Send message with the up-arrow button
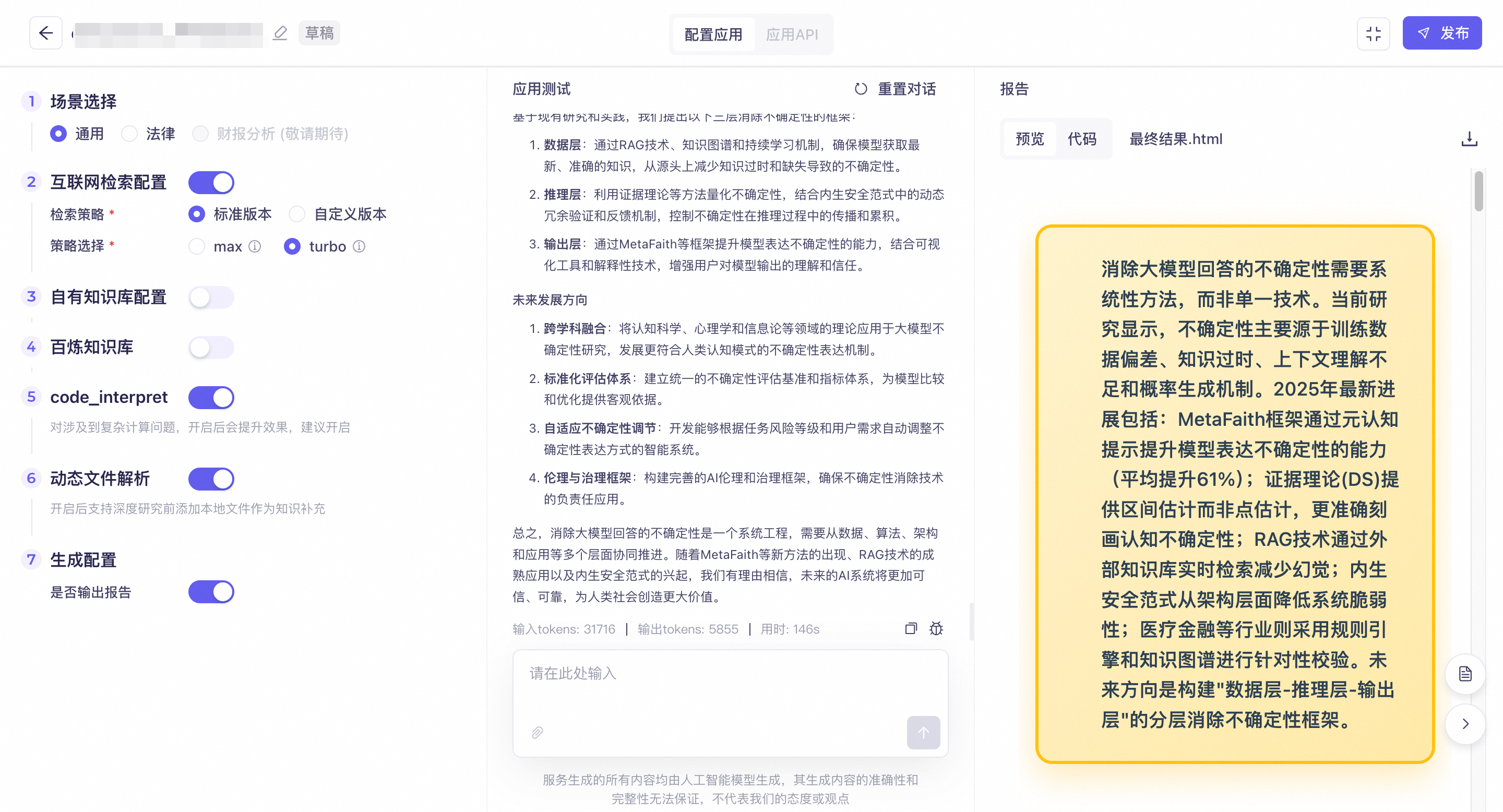This screenshot has height=812, width=1503. (x=923, y=733)
